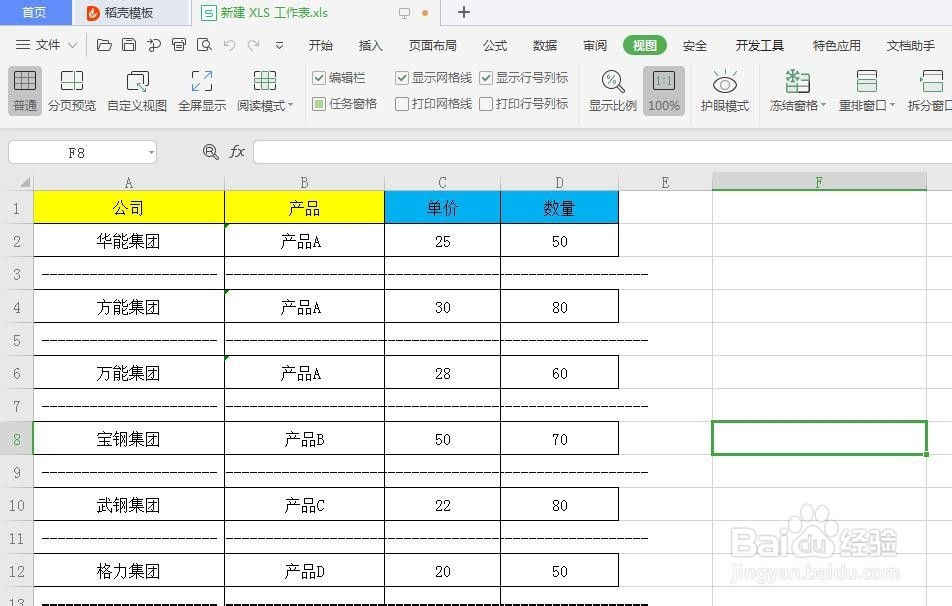Enable Eye Protection mode (护眼模式)
Viewport: 952px width, 606px height.
pyautogui.click(x=724, y=90)
